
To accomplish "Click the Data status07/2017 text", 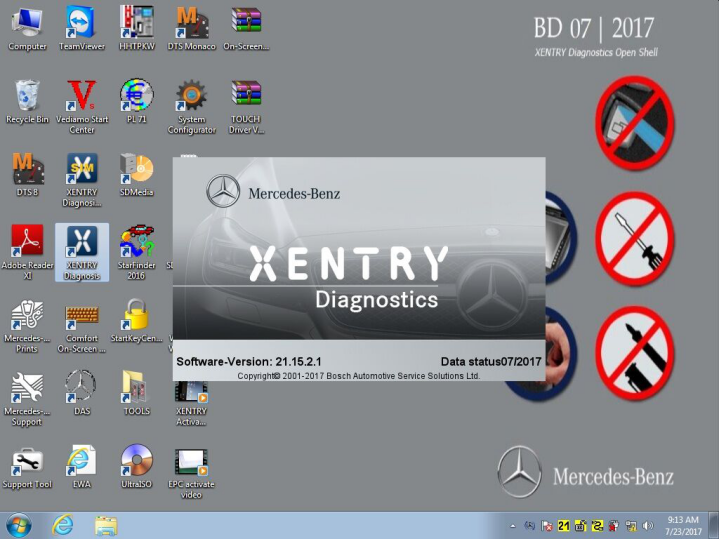I will click(x=491, y=361).
